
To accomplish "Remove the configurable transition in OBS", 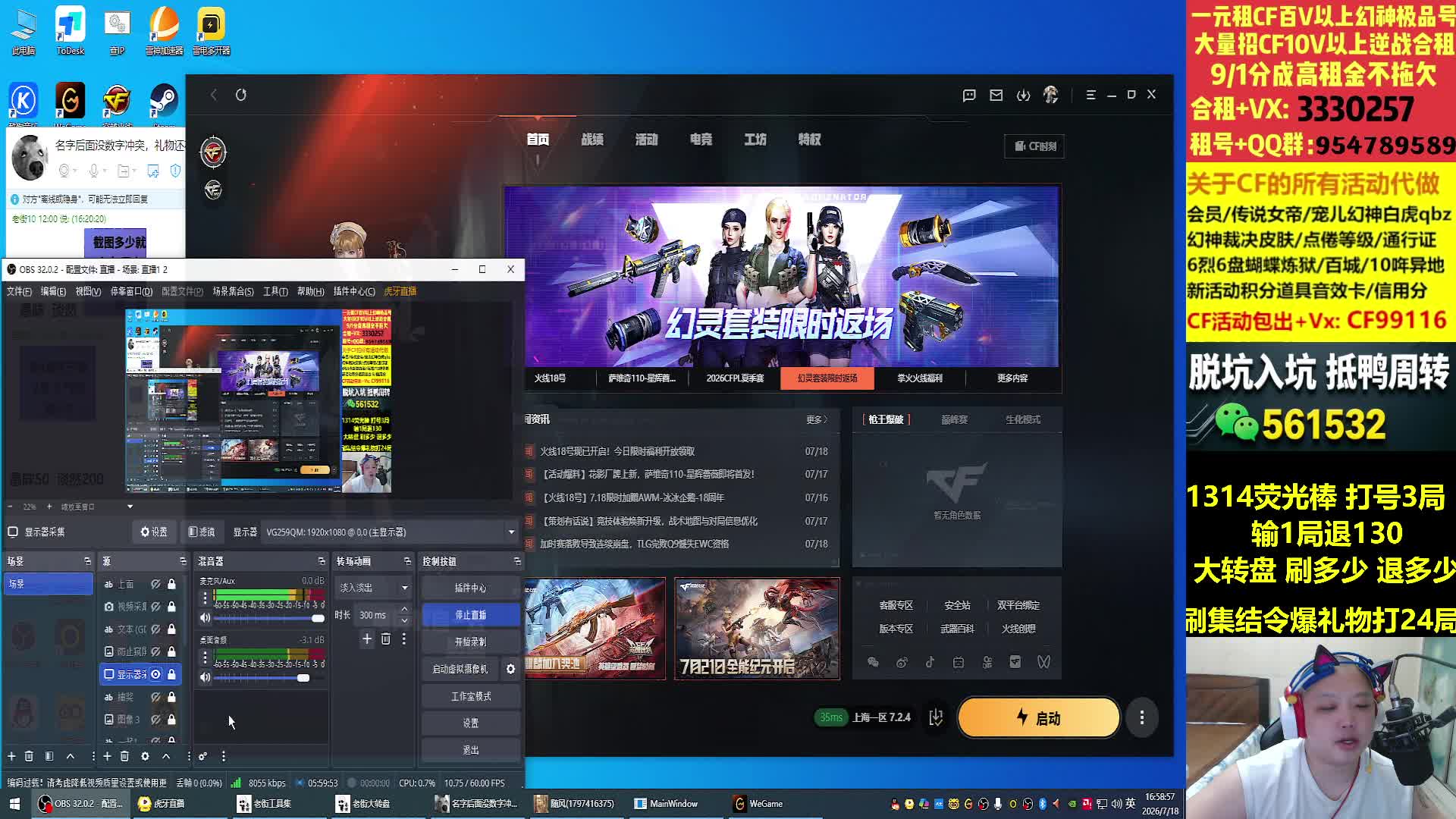I will 386,639.
